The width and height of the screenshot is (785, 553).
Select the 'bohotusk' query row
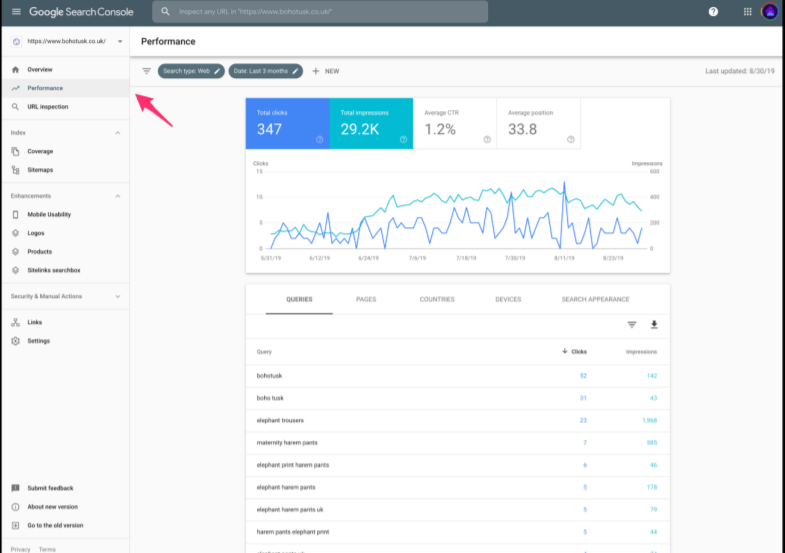458,376
